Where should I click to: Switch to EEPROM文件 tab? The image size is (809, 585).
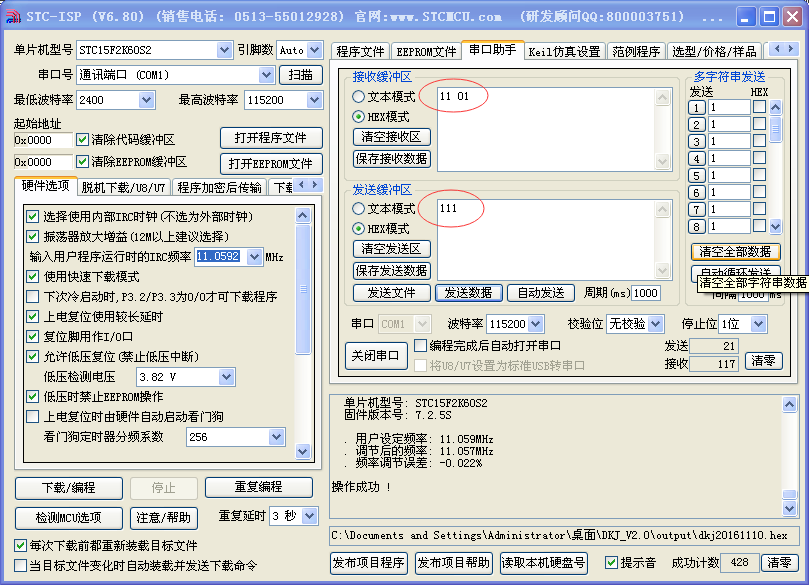coord(426,52)
